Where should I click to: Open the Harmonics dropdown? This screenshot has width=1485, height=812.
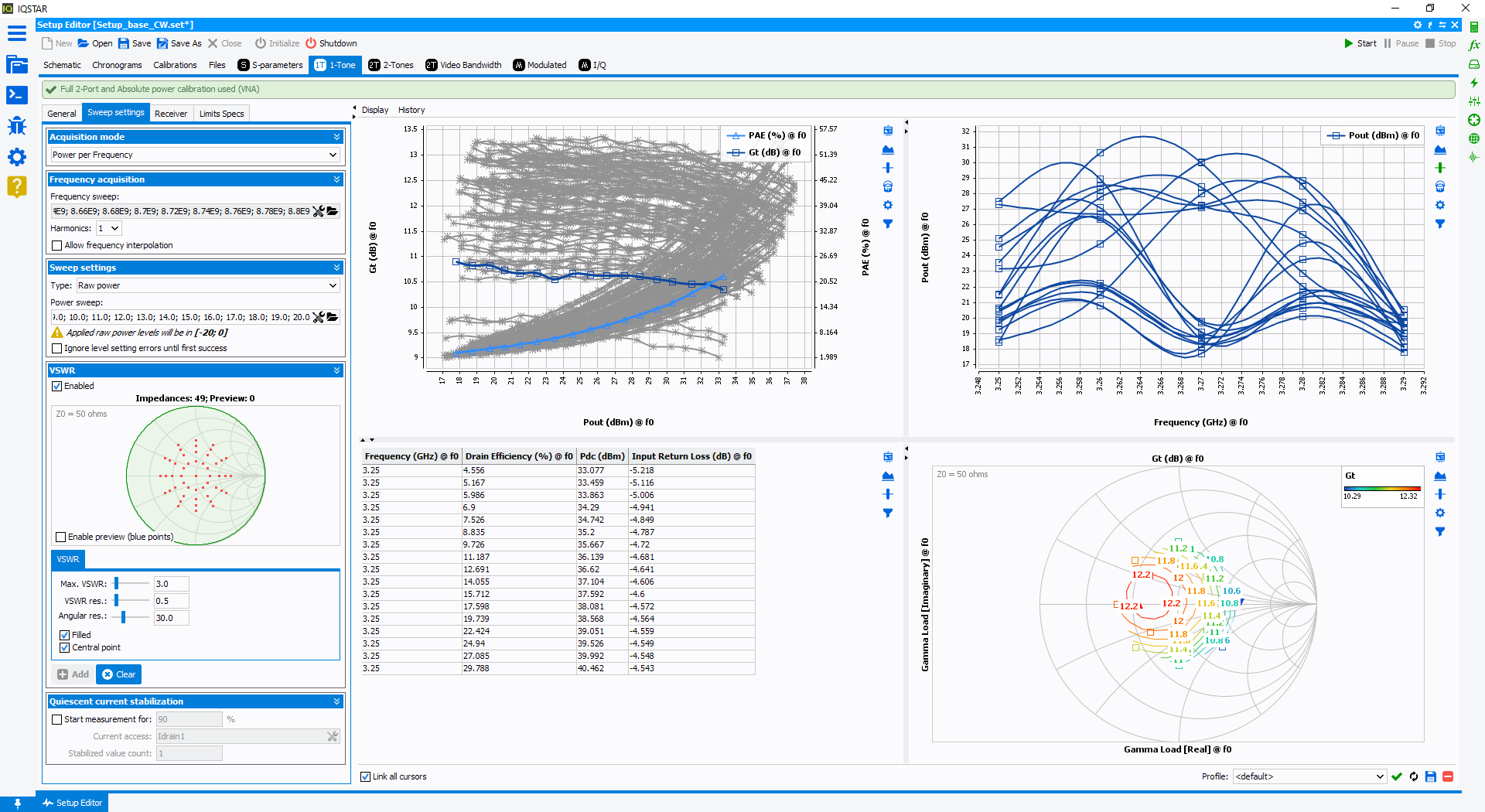point(108,228)
